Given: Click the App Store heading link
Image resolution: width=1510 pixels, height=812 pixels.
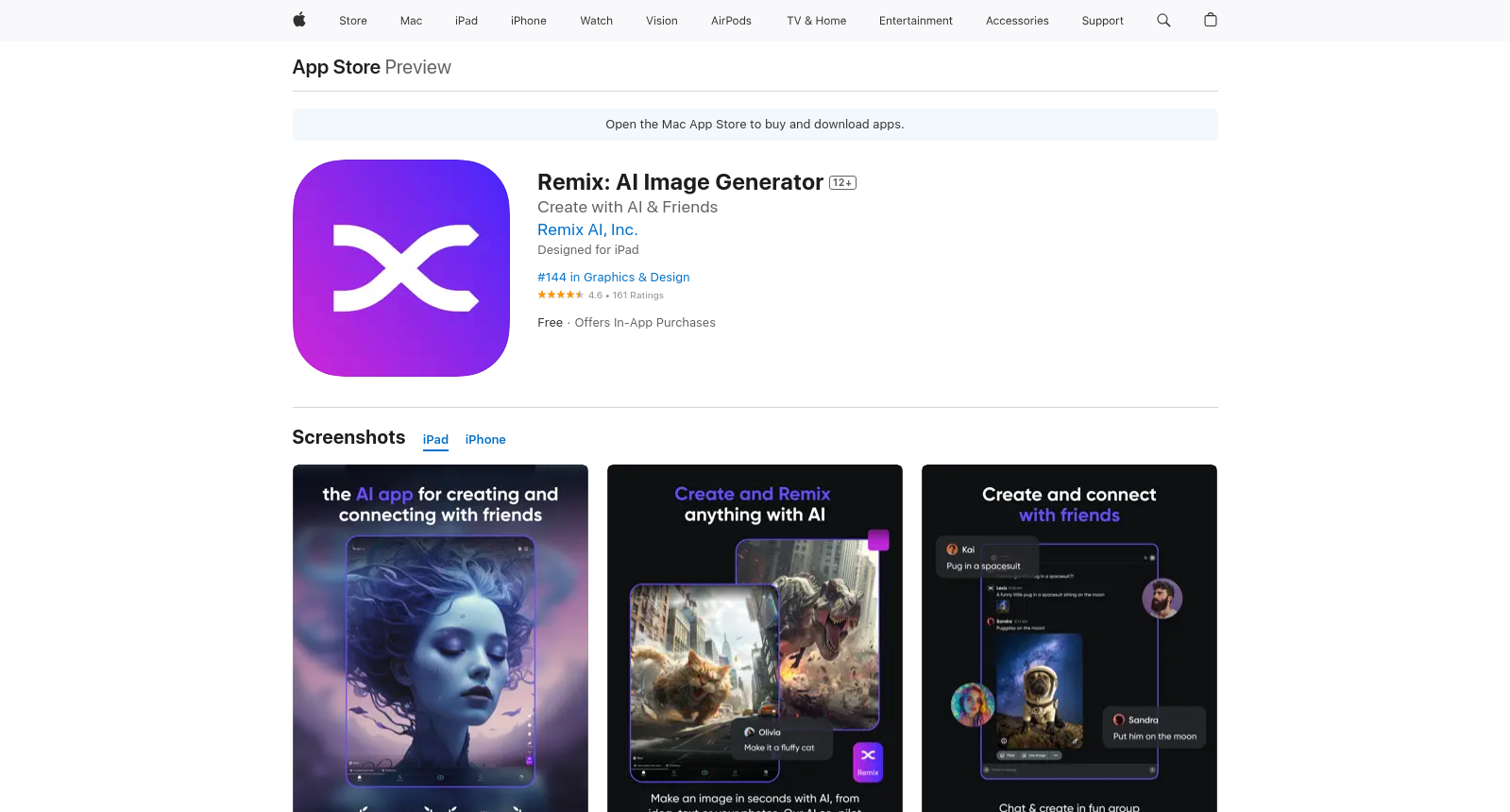Looking at the screenshot, I should (336, 67).
